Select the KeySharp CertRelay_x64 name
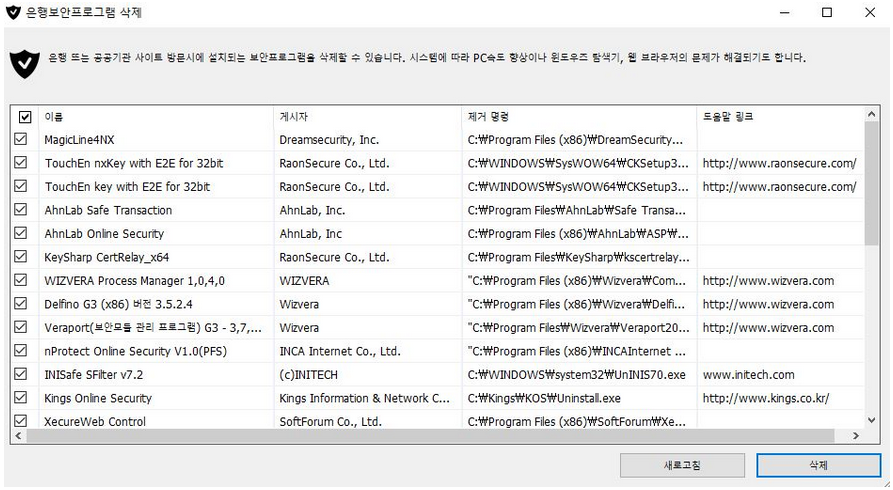This screenshot has width=893, height=490. [x=106, y=258]
